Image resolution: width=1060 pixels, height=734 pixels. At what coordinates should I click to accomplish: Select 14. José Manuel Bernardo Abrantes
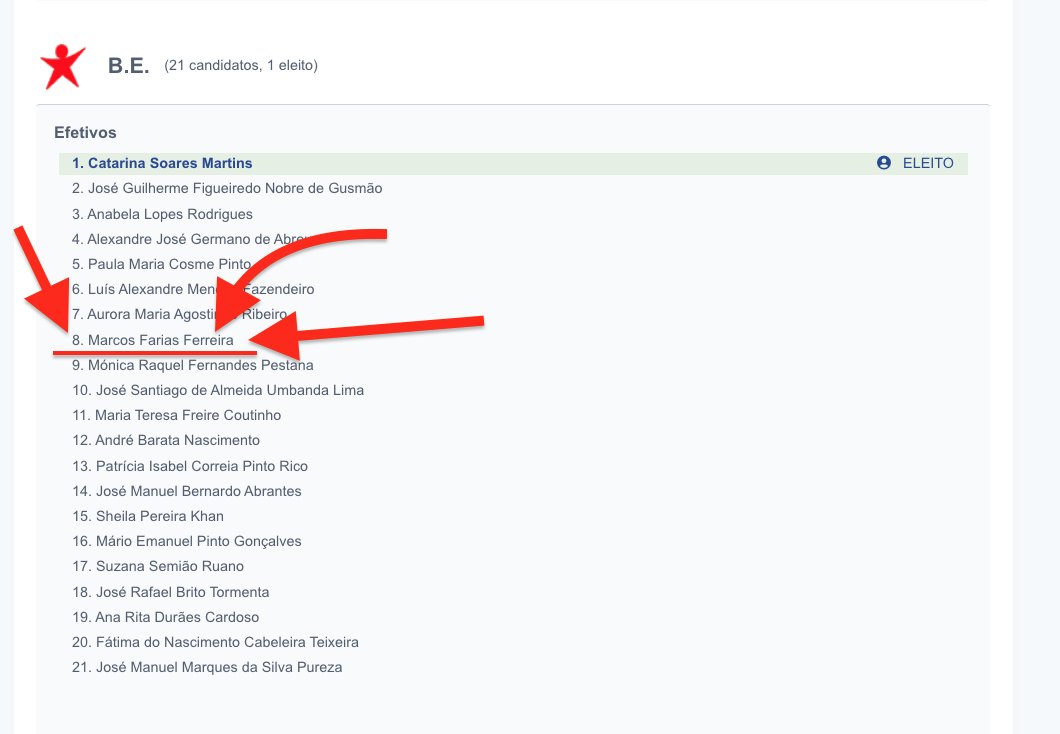(x=187, y=491)
